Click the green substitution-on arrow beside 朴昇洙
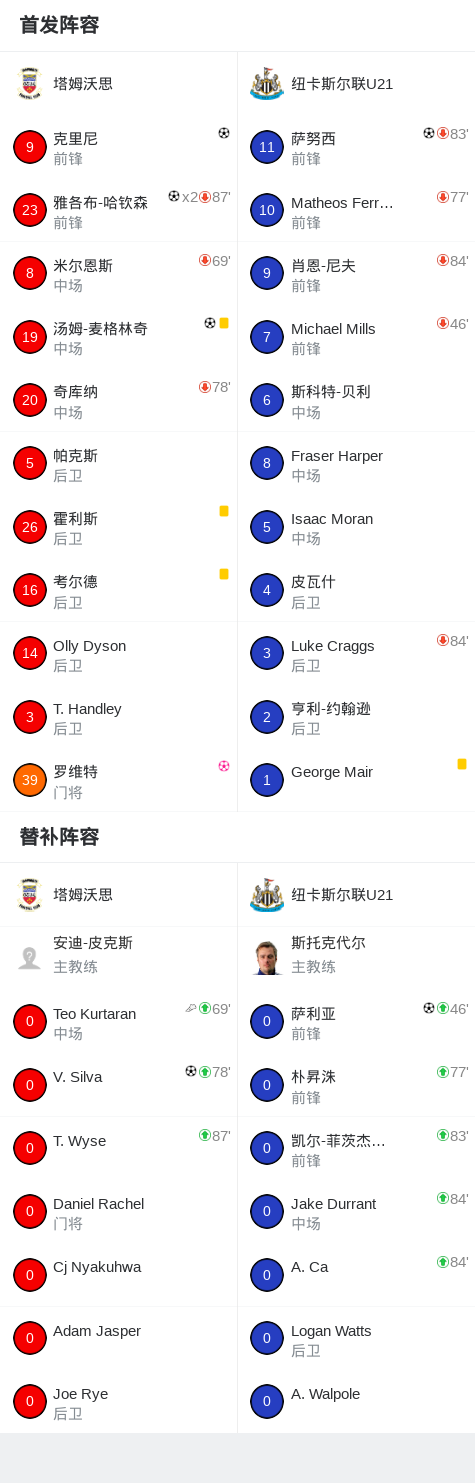This screenshot has width=475, height=1483. tap(442, 1072)
